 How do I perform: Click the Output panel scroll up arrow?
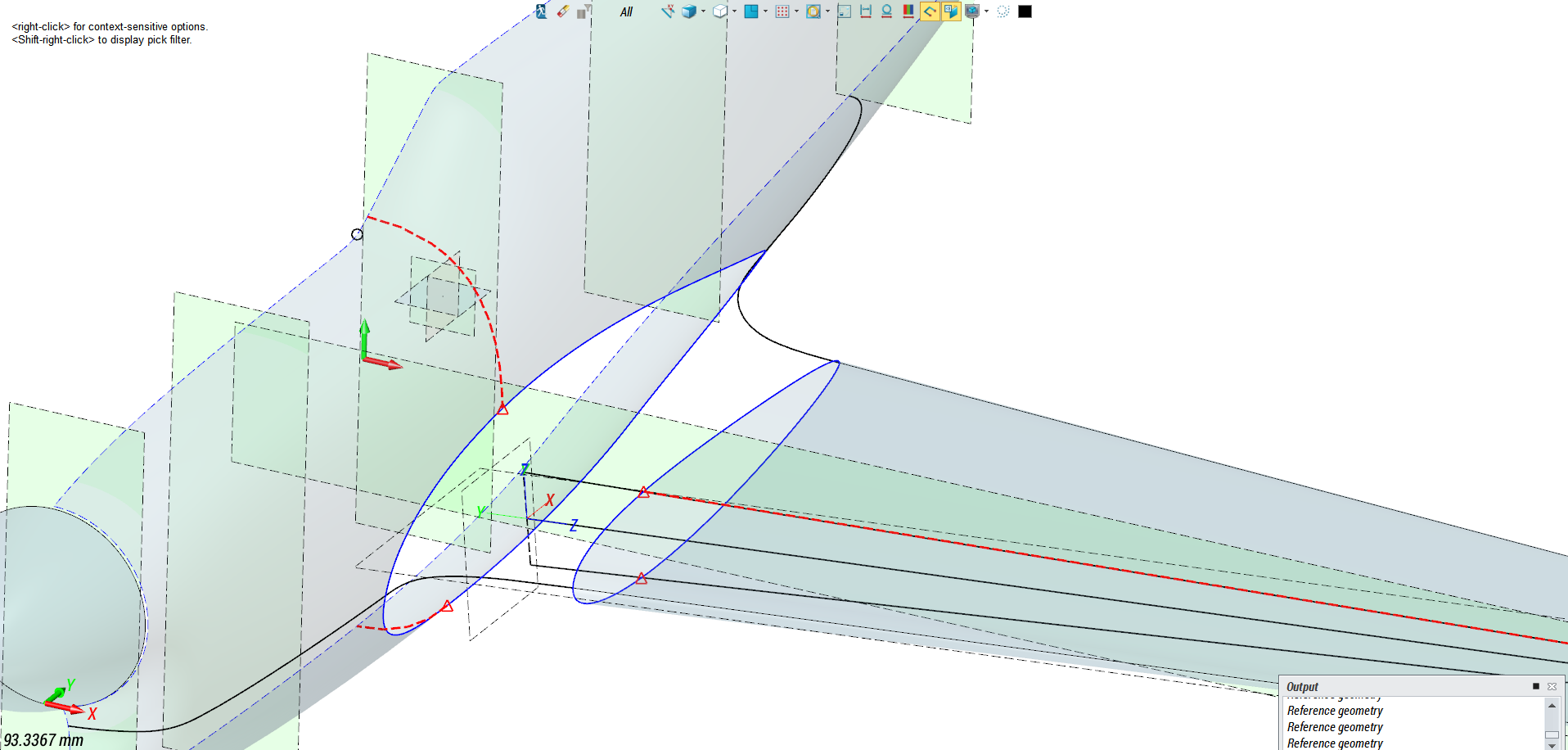1552,705
